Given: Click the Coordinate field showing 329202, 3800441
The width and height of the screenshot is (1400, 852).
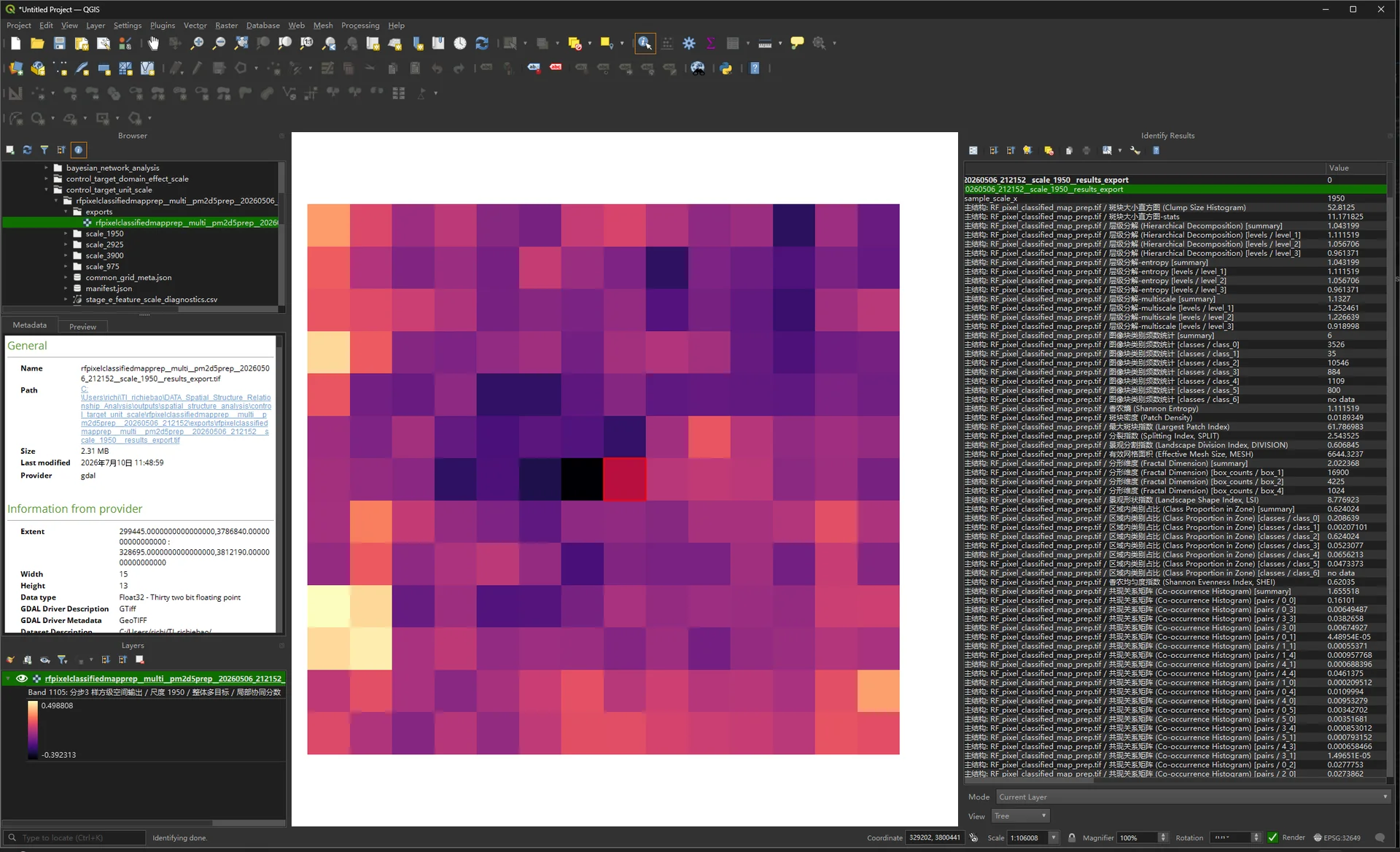Looking at the screenshot, I should pos(935,837).
